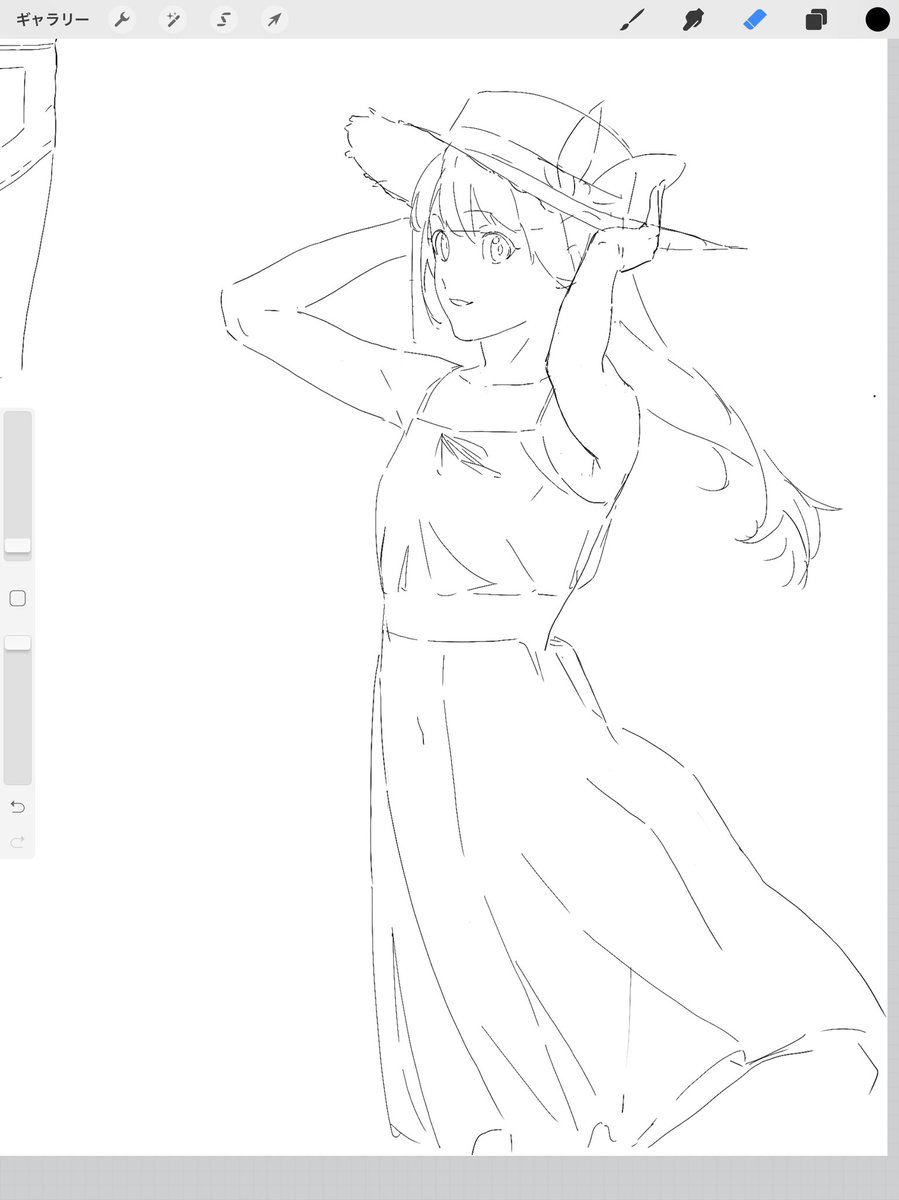This screenshot has width=899, height=1200.
Task: Open the Adjustments magic wand menu
Action: tap(173, 20)
